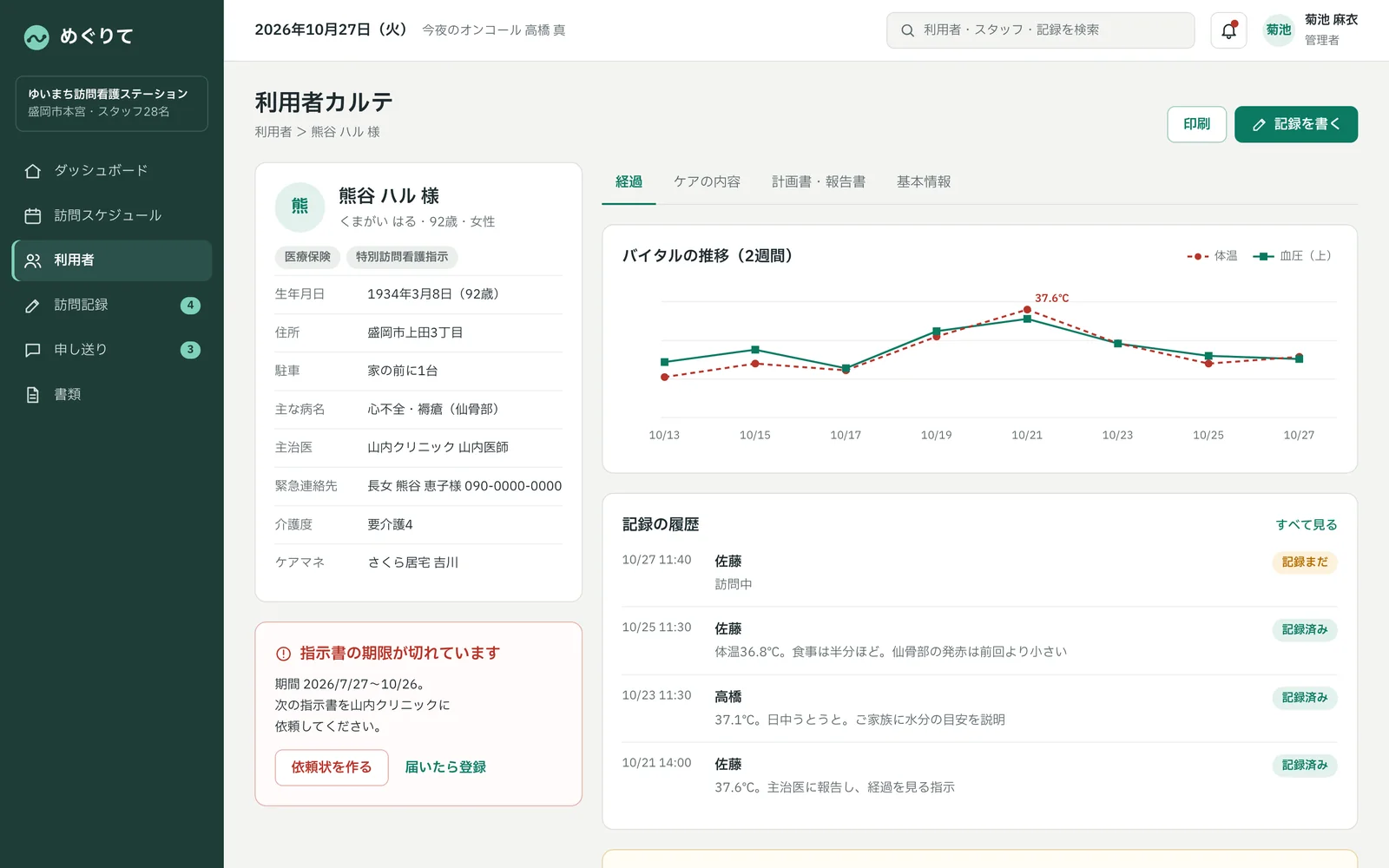Click the 申し送り badge showing 3
This screenshot has width=1389, height=868.
coord(190,350)
